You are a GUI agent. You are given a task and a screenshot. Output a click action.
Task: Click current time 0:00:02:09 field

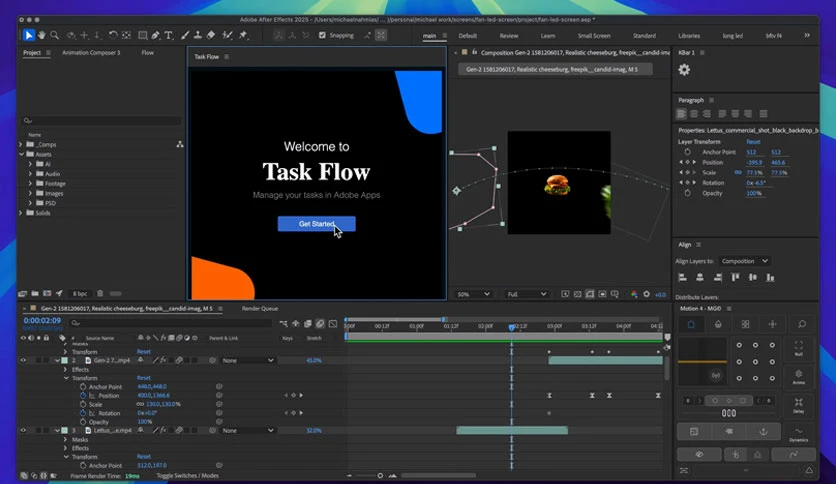[42, 321]
